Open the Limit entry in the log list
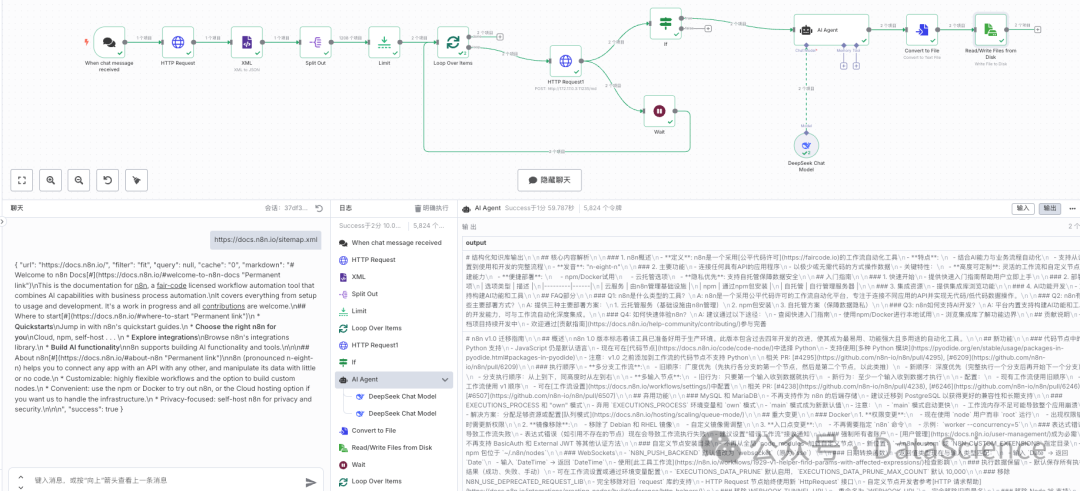Screen dimensions: 1080x491 click(394, 311)
